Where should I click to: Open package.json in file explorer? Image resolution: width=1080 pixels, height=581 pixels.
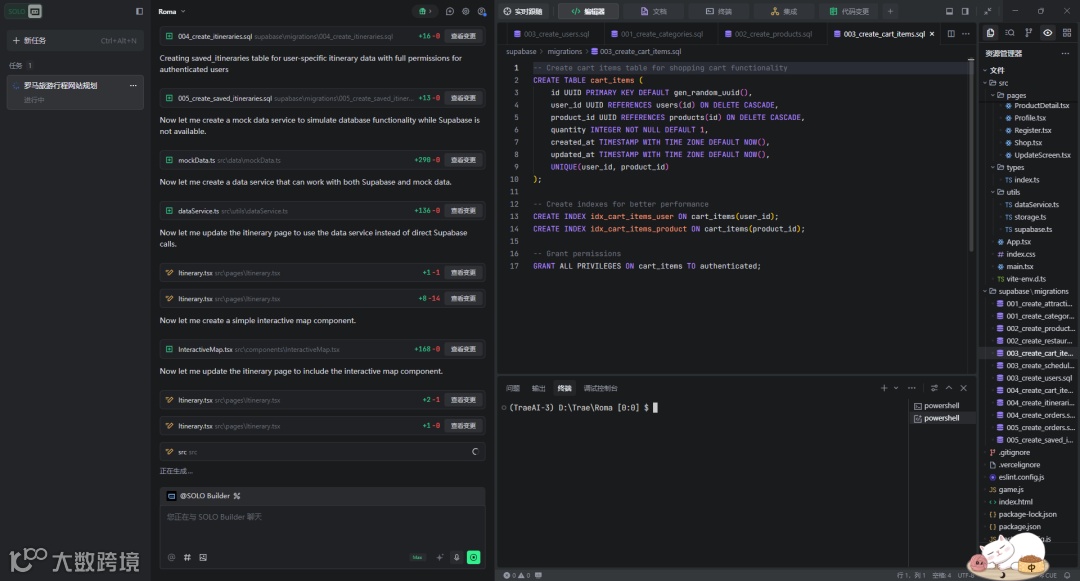click(1019, 526)
